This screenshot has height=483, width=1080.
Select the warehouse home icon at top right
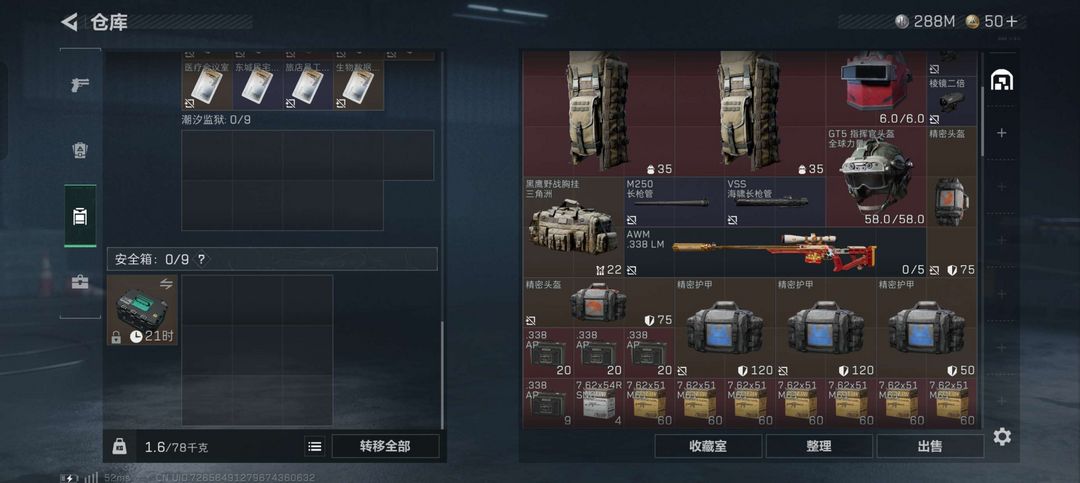tap(1001, 81)
